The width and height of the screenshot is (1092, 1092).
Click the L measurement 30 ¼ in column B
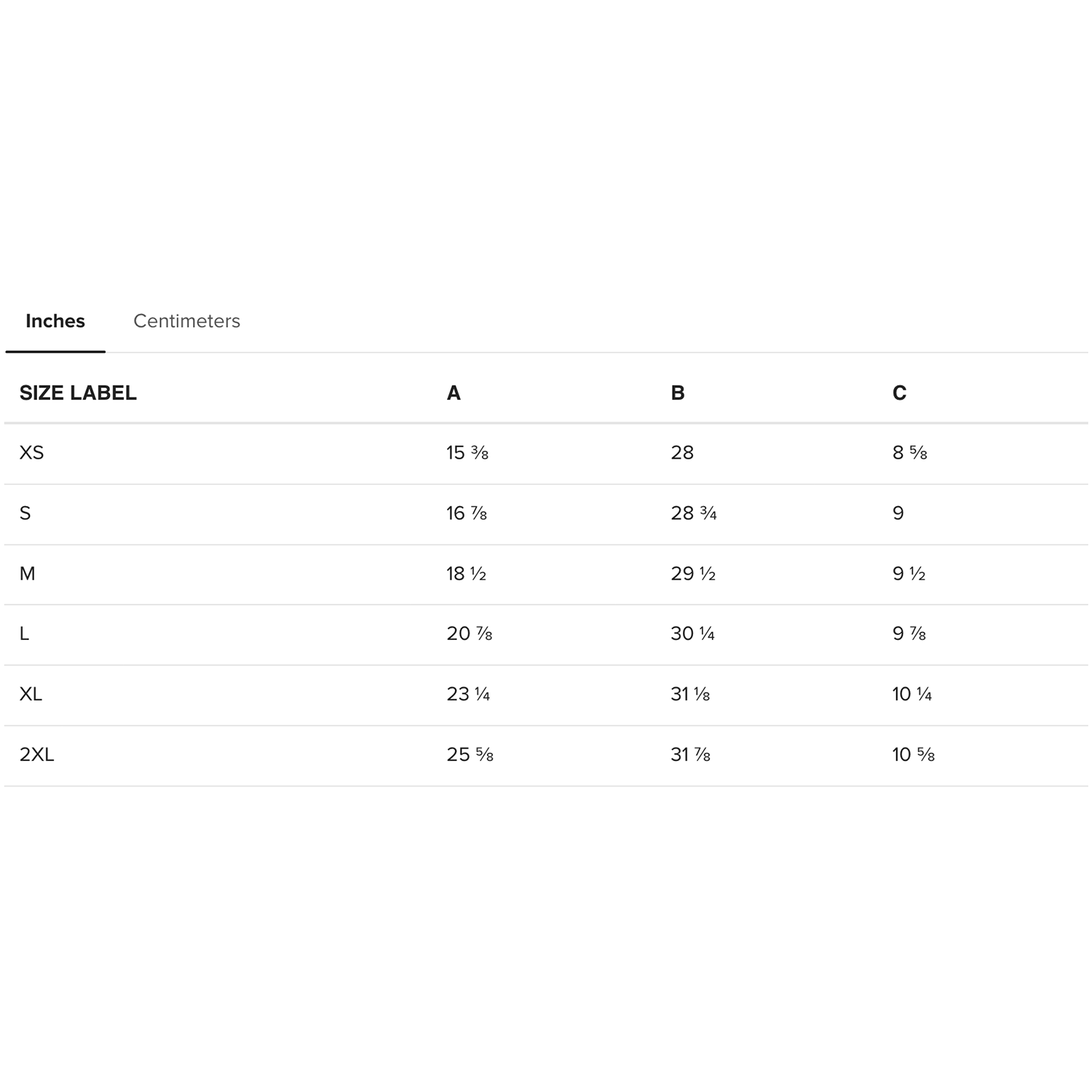[x=693, y=633]
